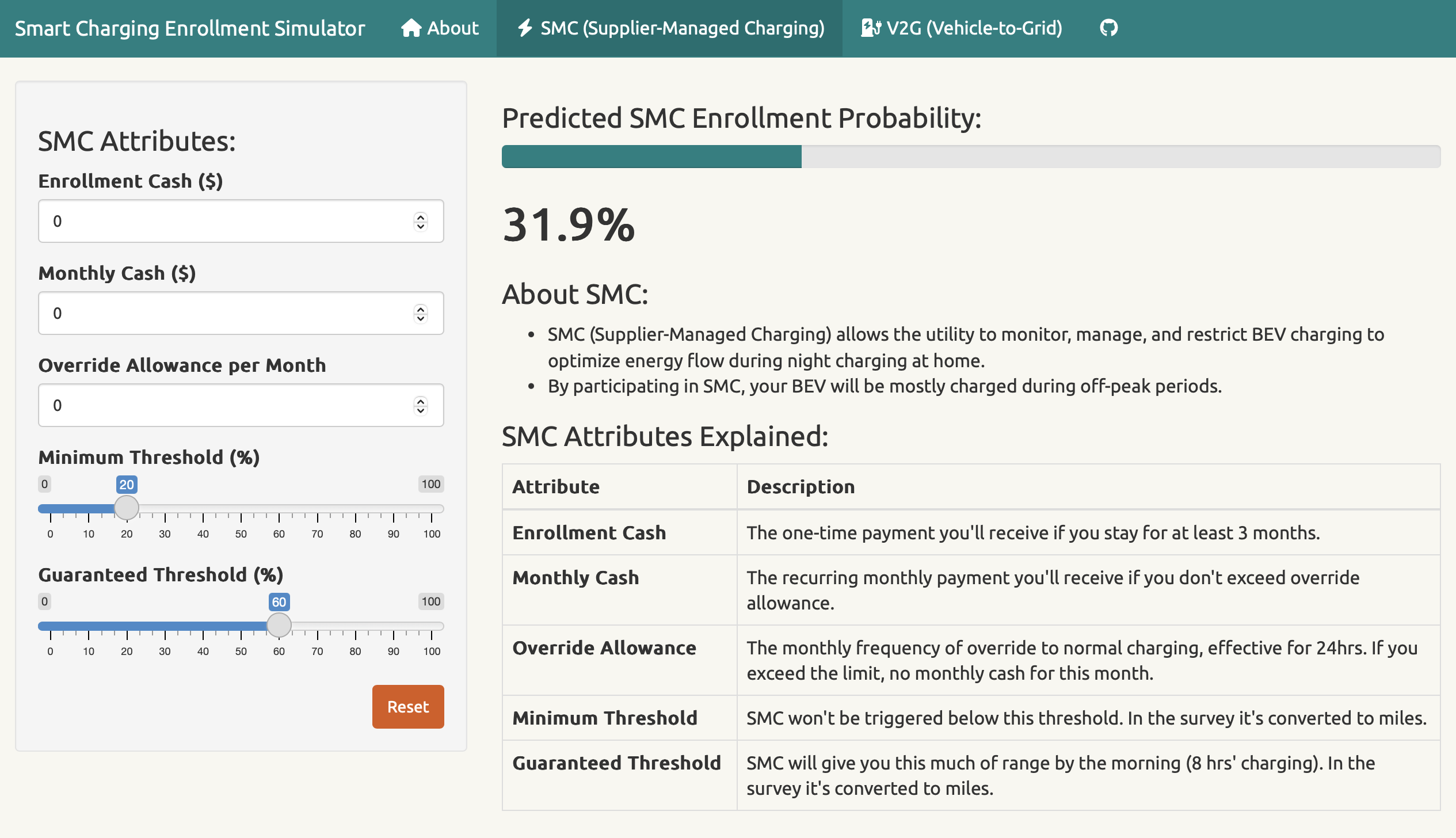Click the Guaranteed Threshold slider handle
Viewport: 1456px width, 838px height.
tap(279, 625)
